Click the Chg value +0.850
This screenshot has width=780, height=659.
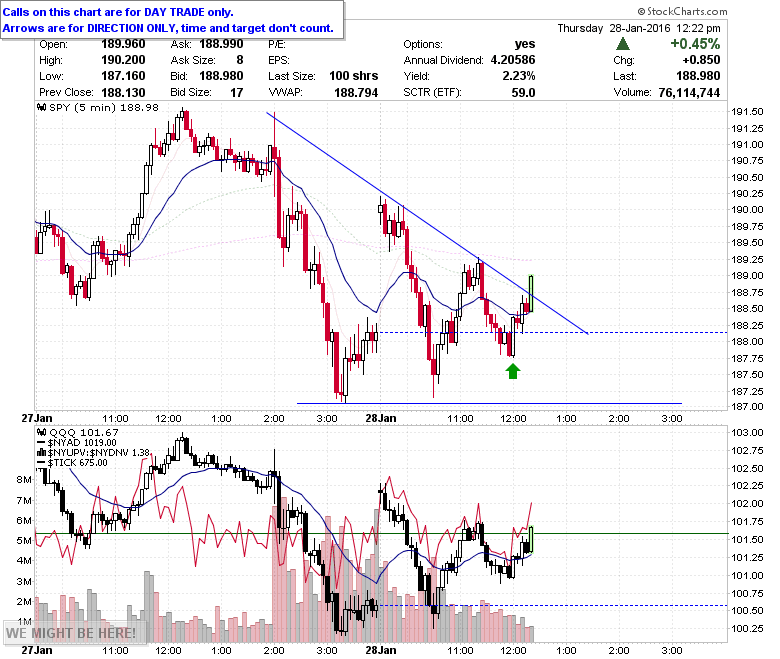701,60
